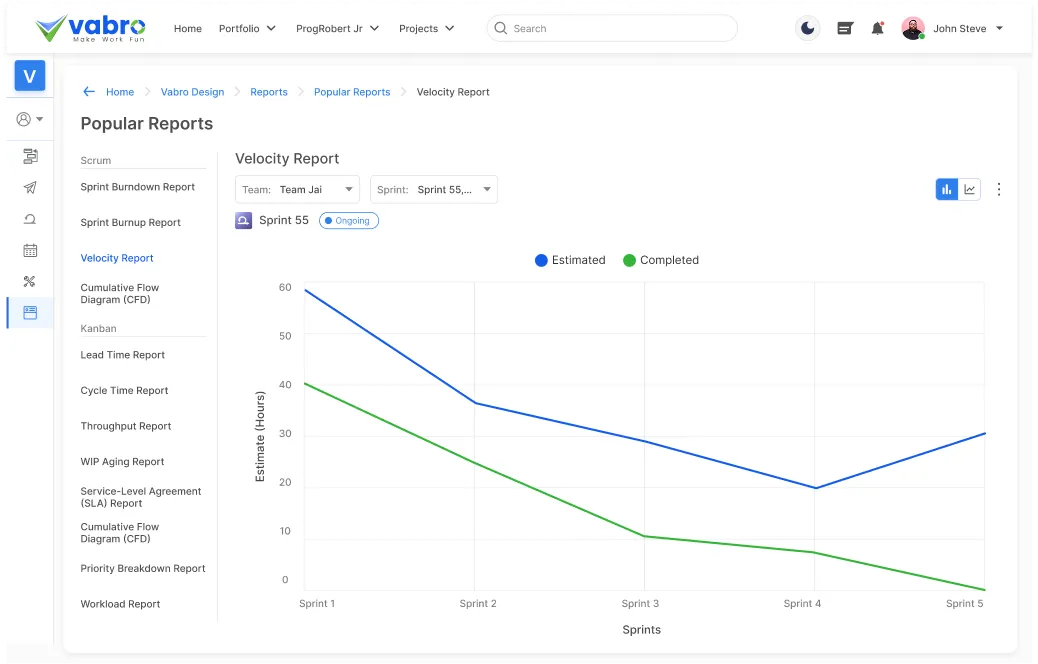The width and height of the screenshot is (1038, 664).
Task: Open notifications via the bell icon
Action: pyautogui.click(x=877, y=28)
